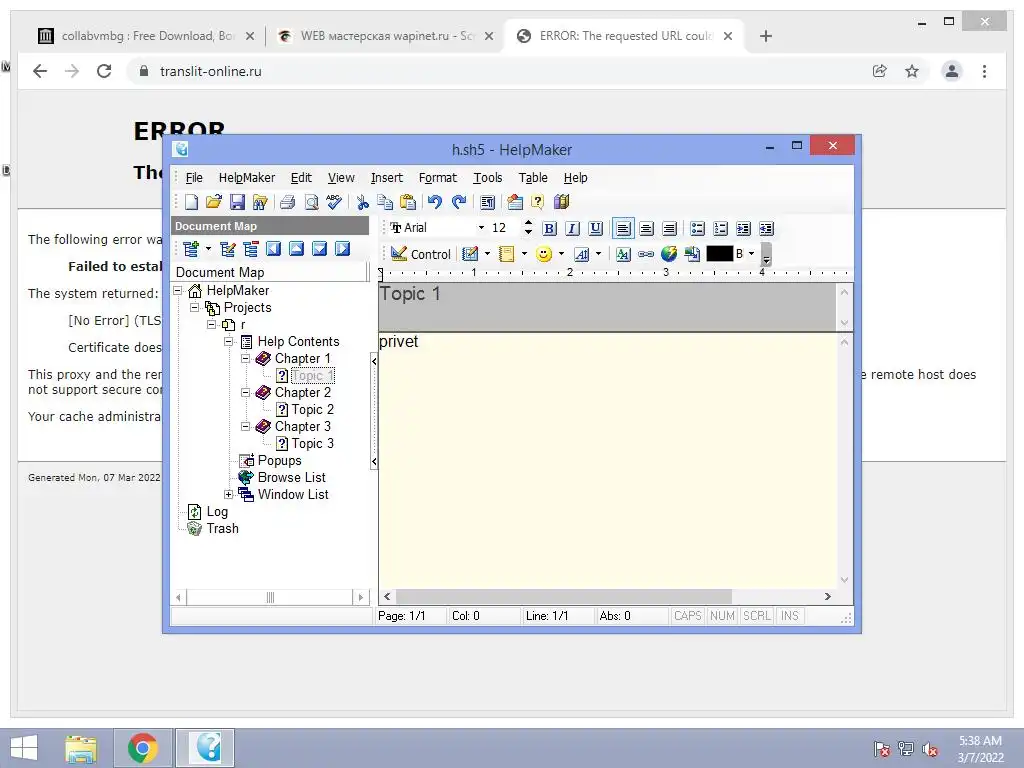Click editor horizontal scrollbar right arrow

point(827,596)
